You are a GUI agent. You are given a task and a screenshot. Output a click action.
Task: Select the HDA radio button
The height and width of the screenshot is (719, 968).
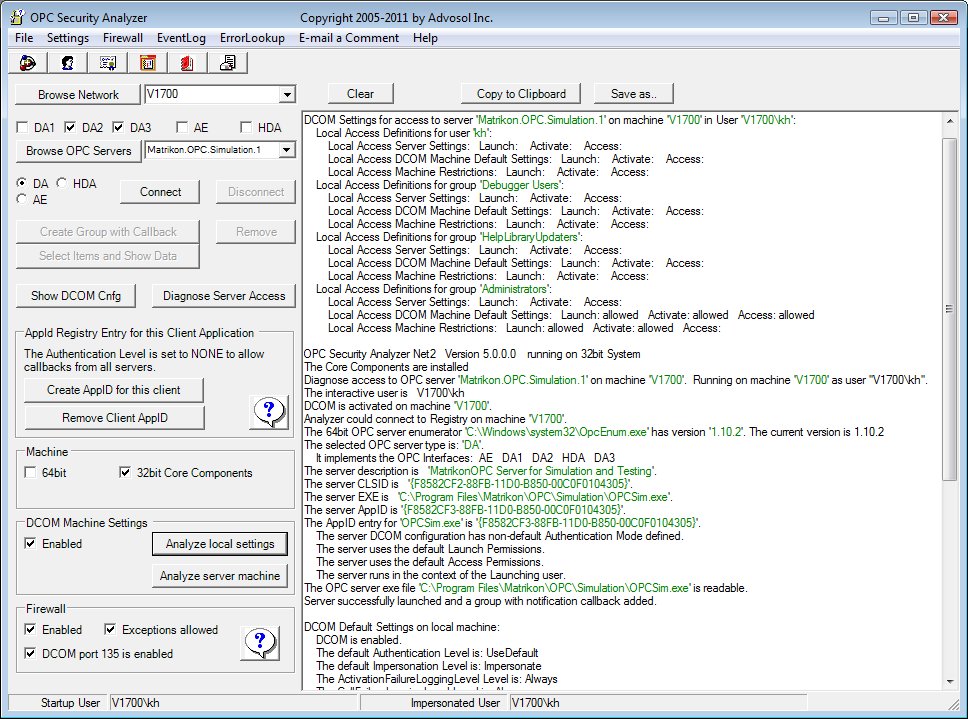tap(63, 184)
